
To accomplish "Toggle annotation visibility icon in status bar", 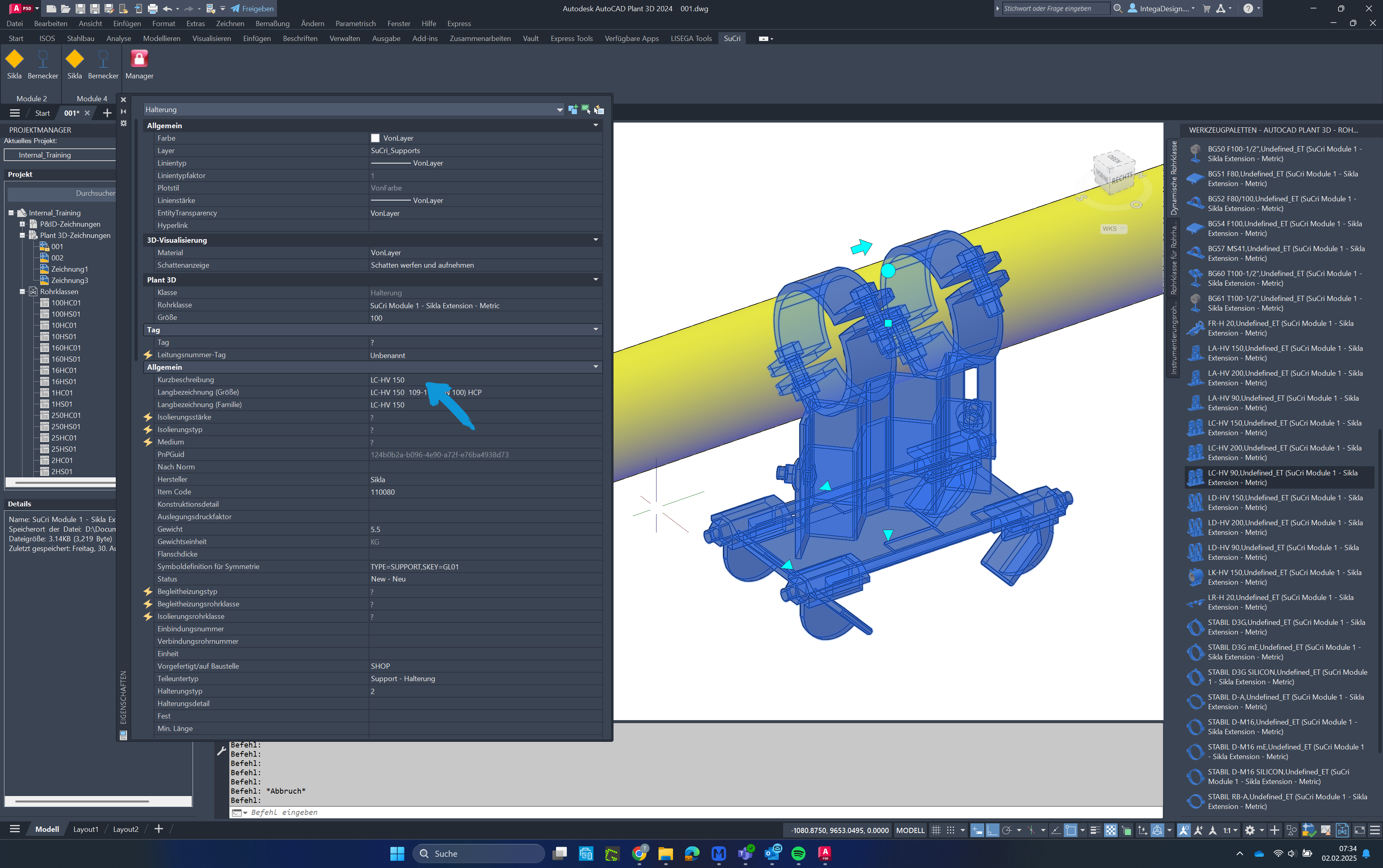I will click(x=1184, y=830).
